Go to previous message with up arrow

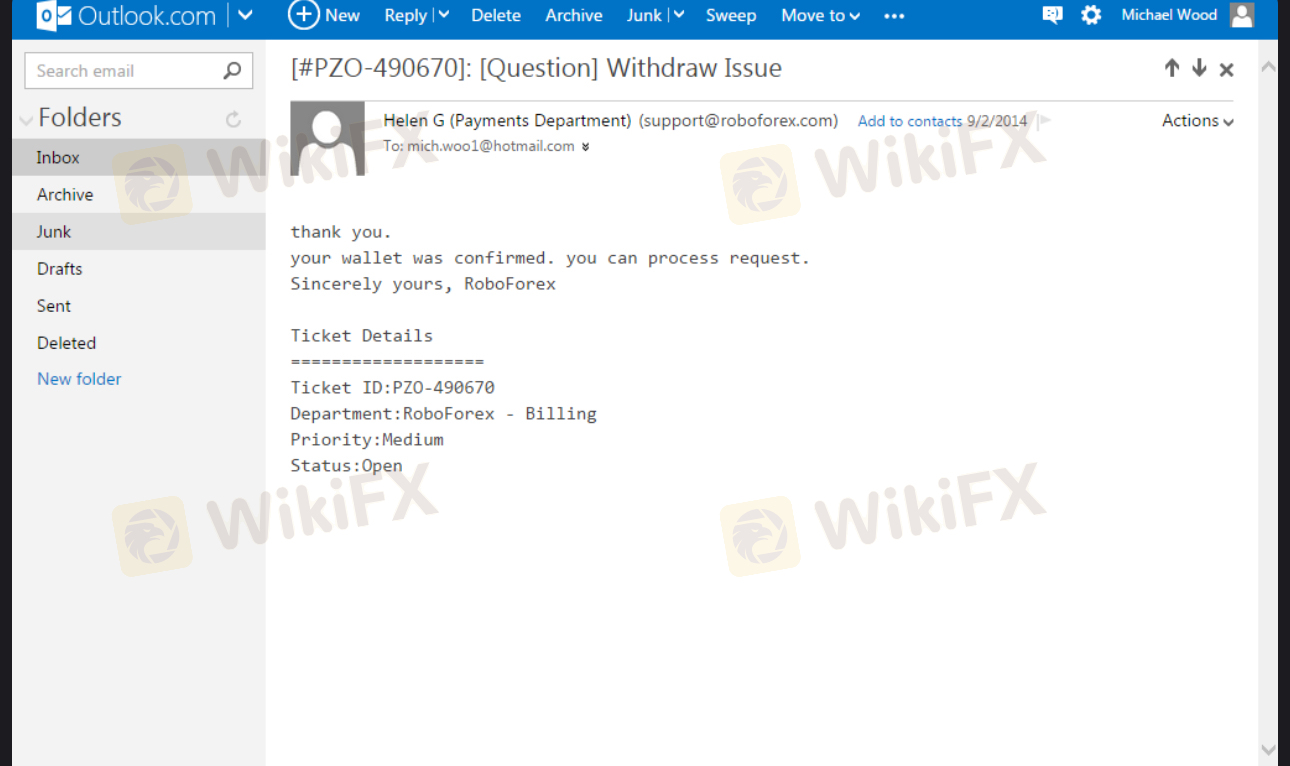pyautogui.click(x=1172, y=68)
